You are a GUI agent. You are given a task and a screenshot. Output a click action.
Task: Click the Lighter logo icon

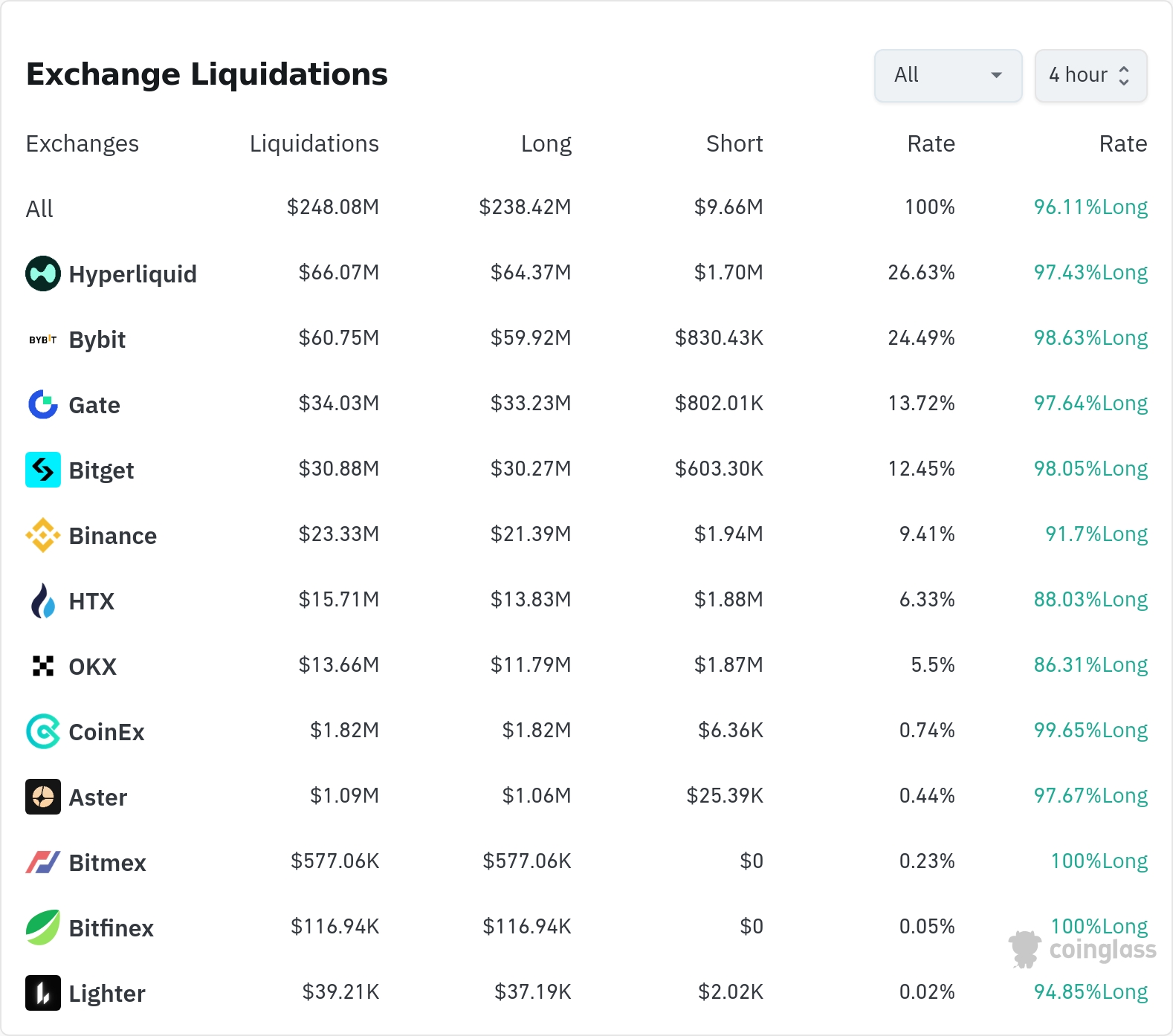43,993
